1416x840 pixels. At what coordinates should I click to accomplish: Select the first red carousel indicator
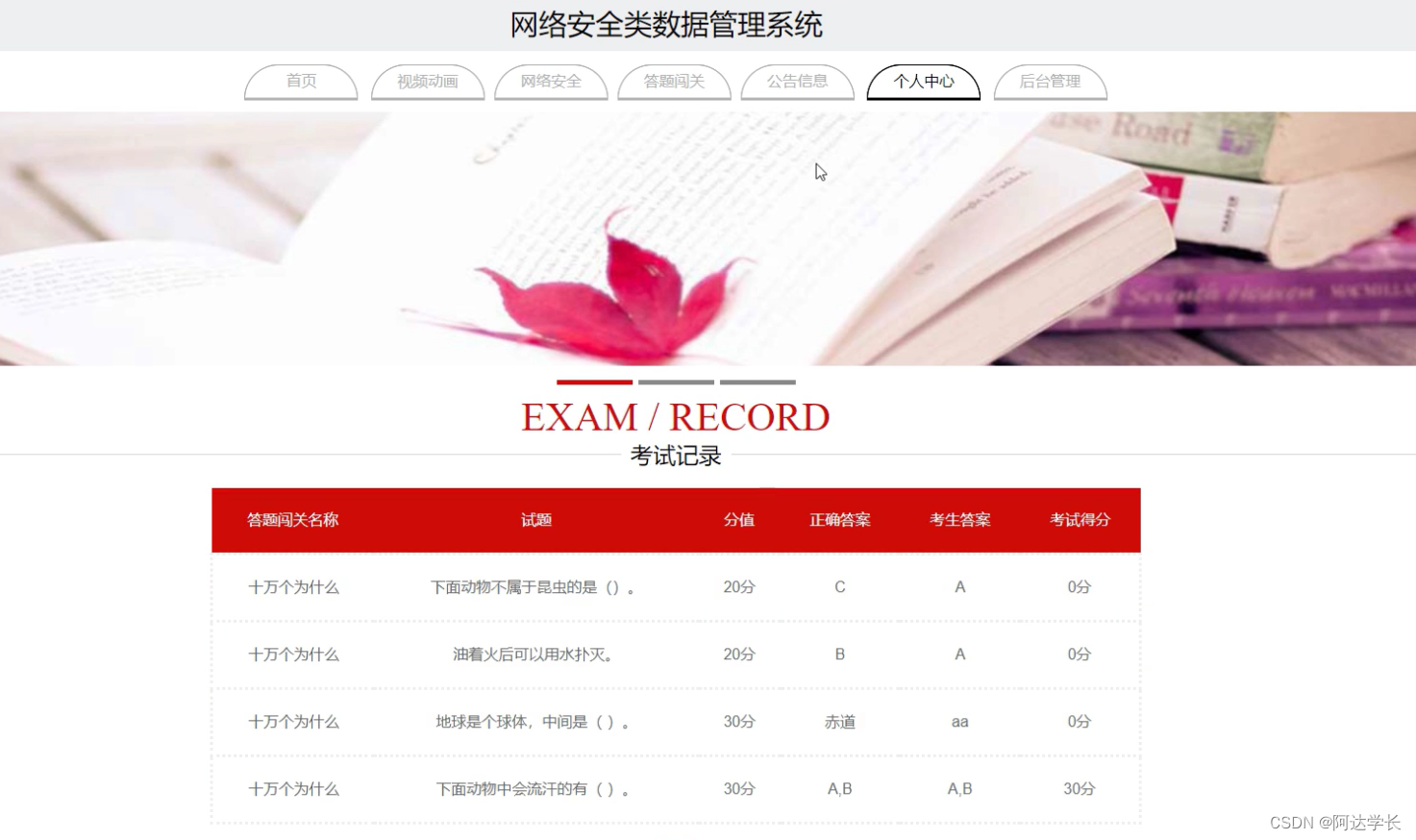pos(595,382)
